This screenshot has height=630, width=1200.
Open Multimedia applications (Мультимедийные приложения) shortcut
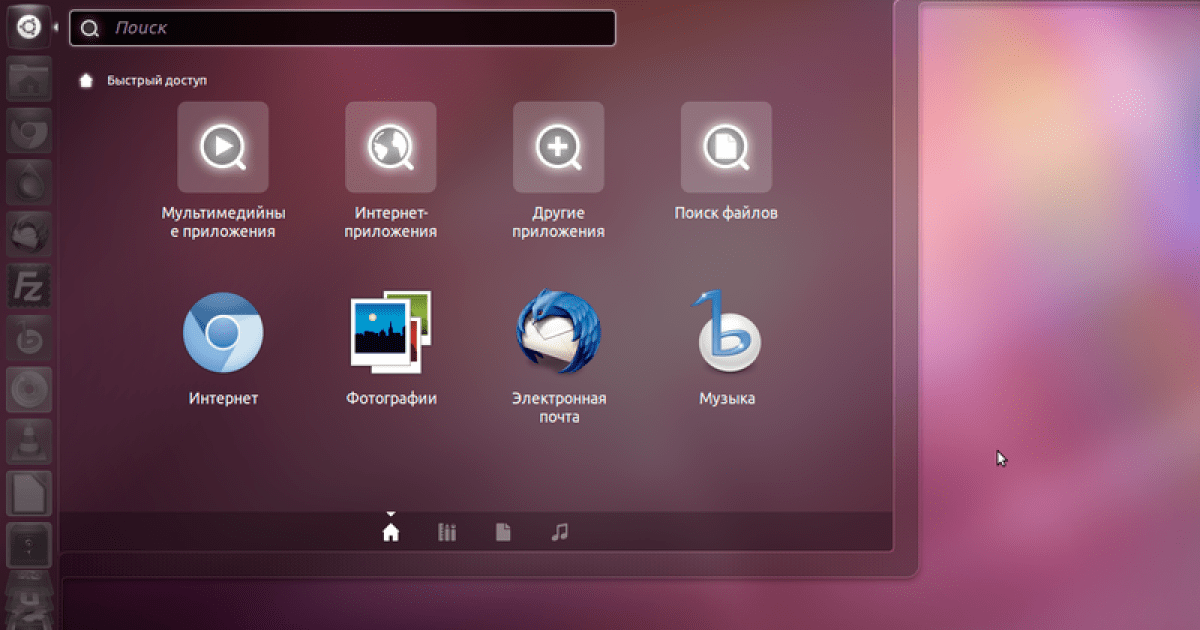[x=223, y=148]
